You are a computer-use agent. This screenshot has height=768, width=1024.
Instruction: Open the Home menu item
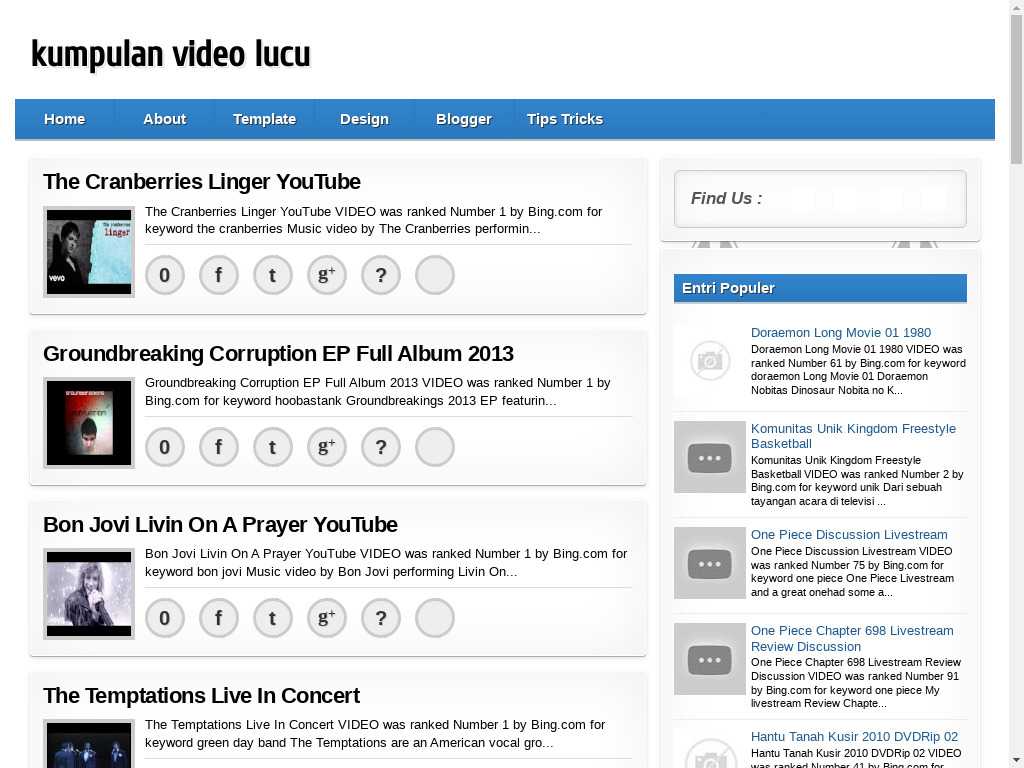pyautogui.click(x=65, y=119)
